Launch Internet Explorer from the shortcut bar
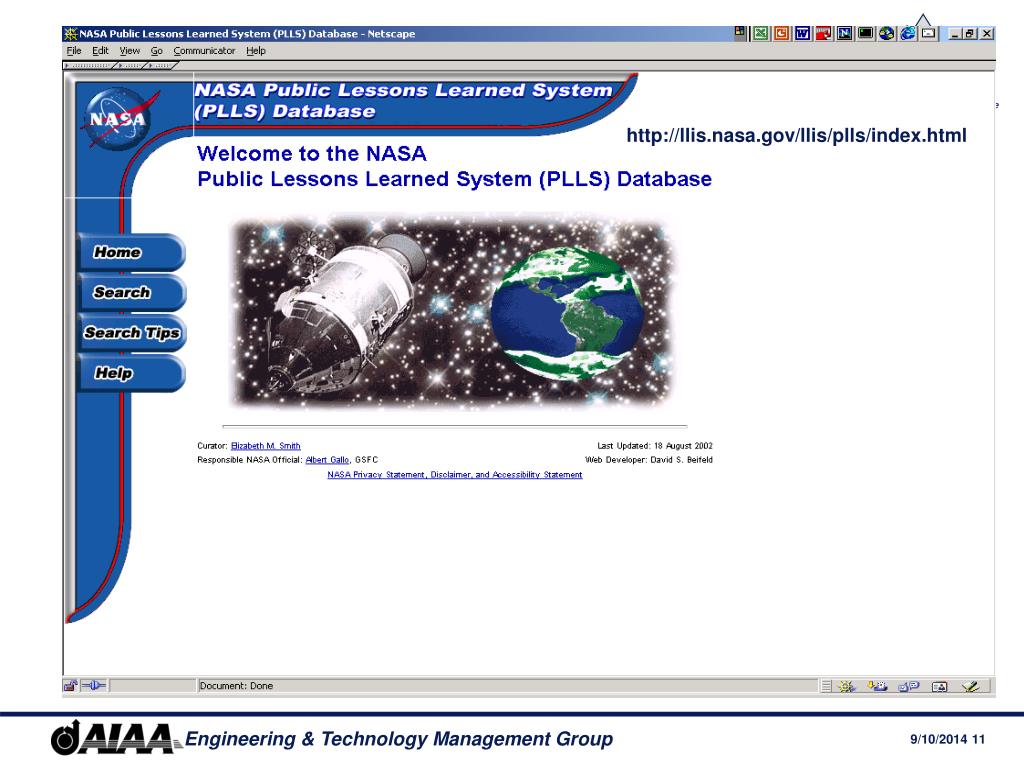This screenshot has width=1024, height=768. [x=907, y=33]
